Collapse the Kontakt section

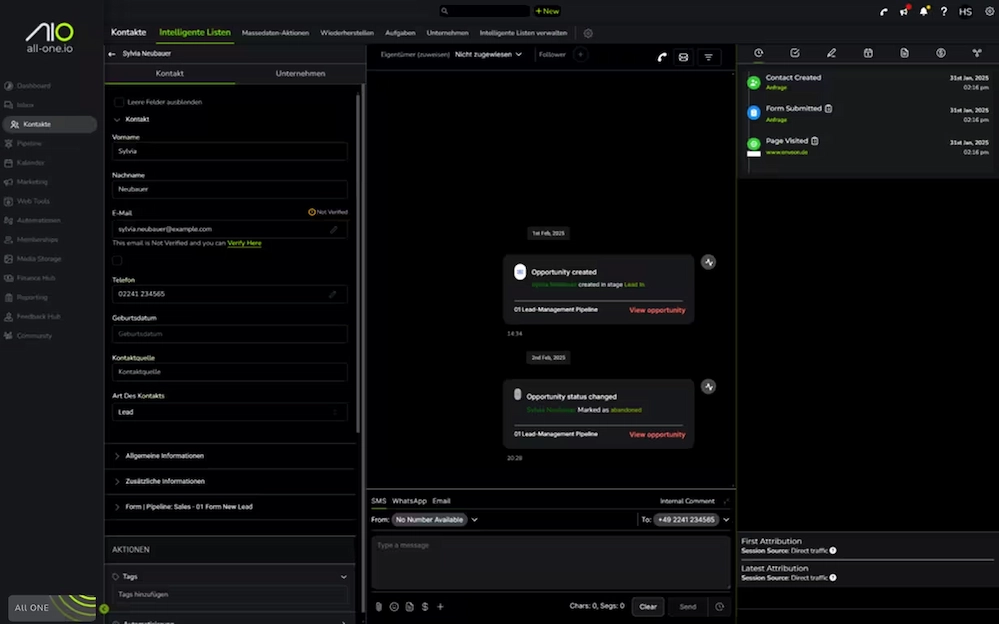[117, 119]
